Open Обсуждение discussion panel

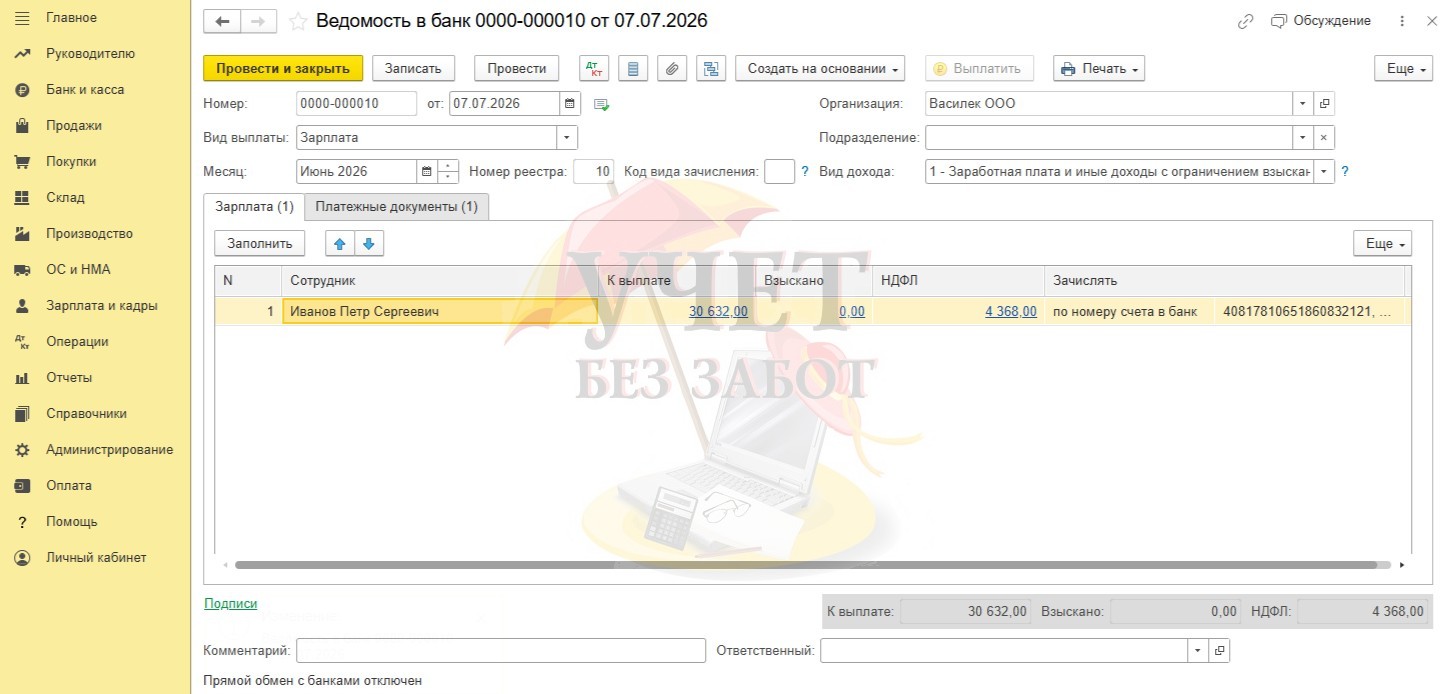(1321, 21)
